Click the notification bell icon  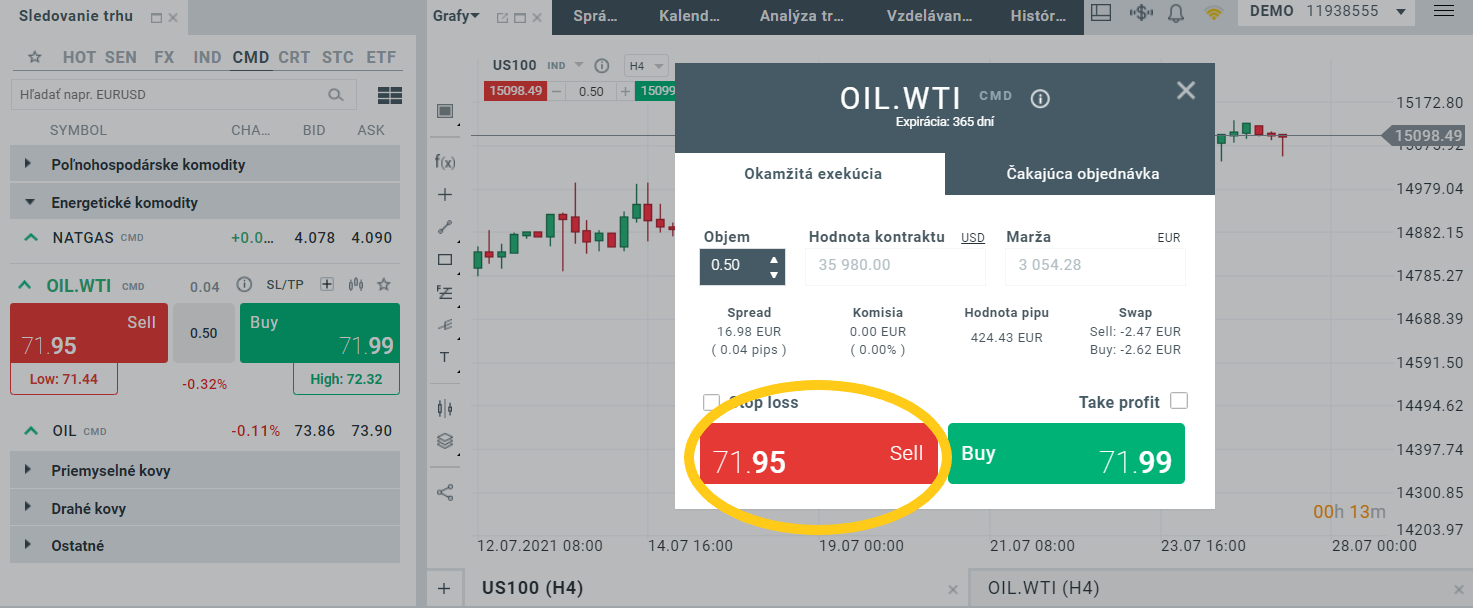(1176, 13)
